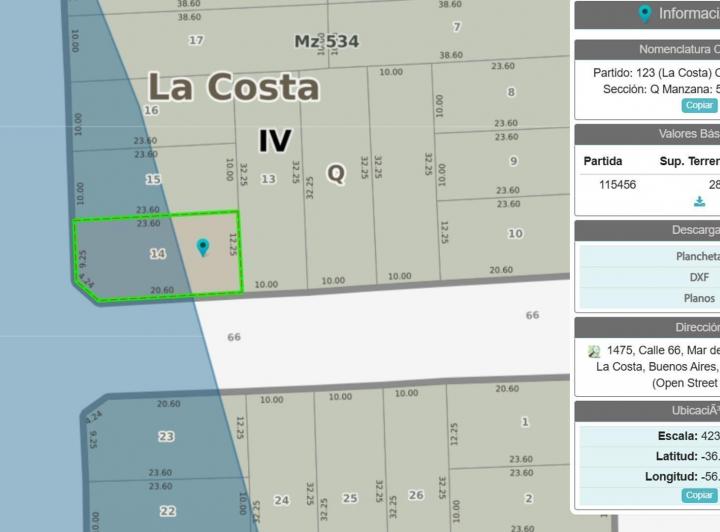Select parcel 25 on the map

[350, 498]
